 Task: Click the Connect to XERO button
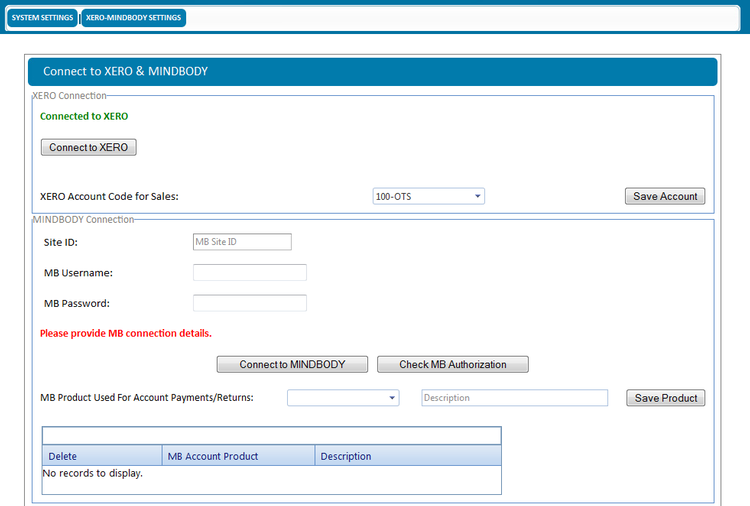[88, 147]
